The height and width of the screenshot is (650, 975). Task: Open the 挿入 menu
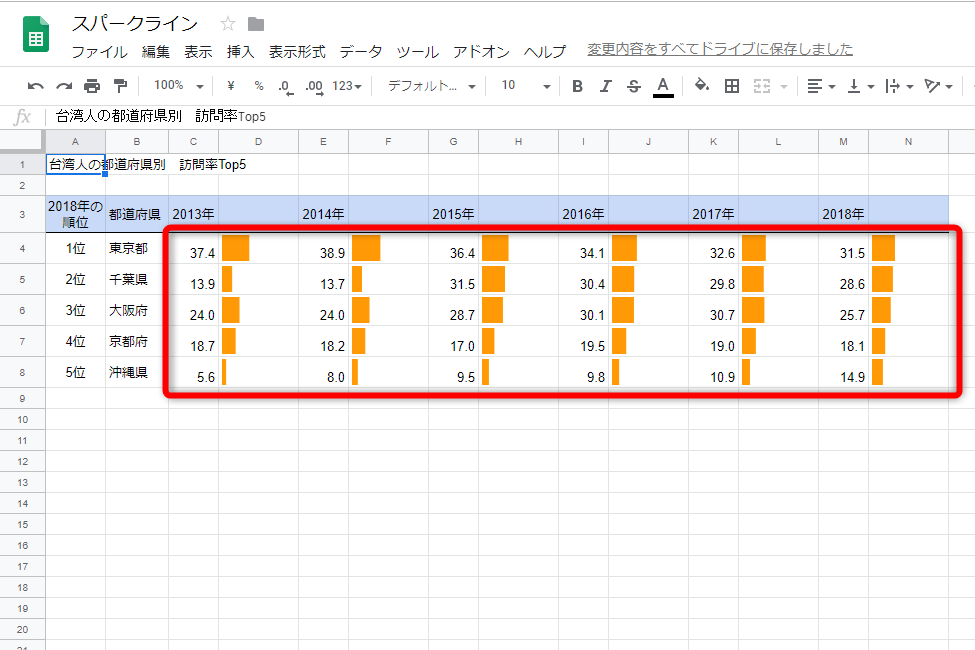[x=240, y=51]
